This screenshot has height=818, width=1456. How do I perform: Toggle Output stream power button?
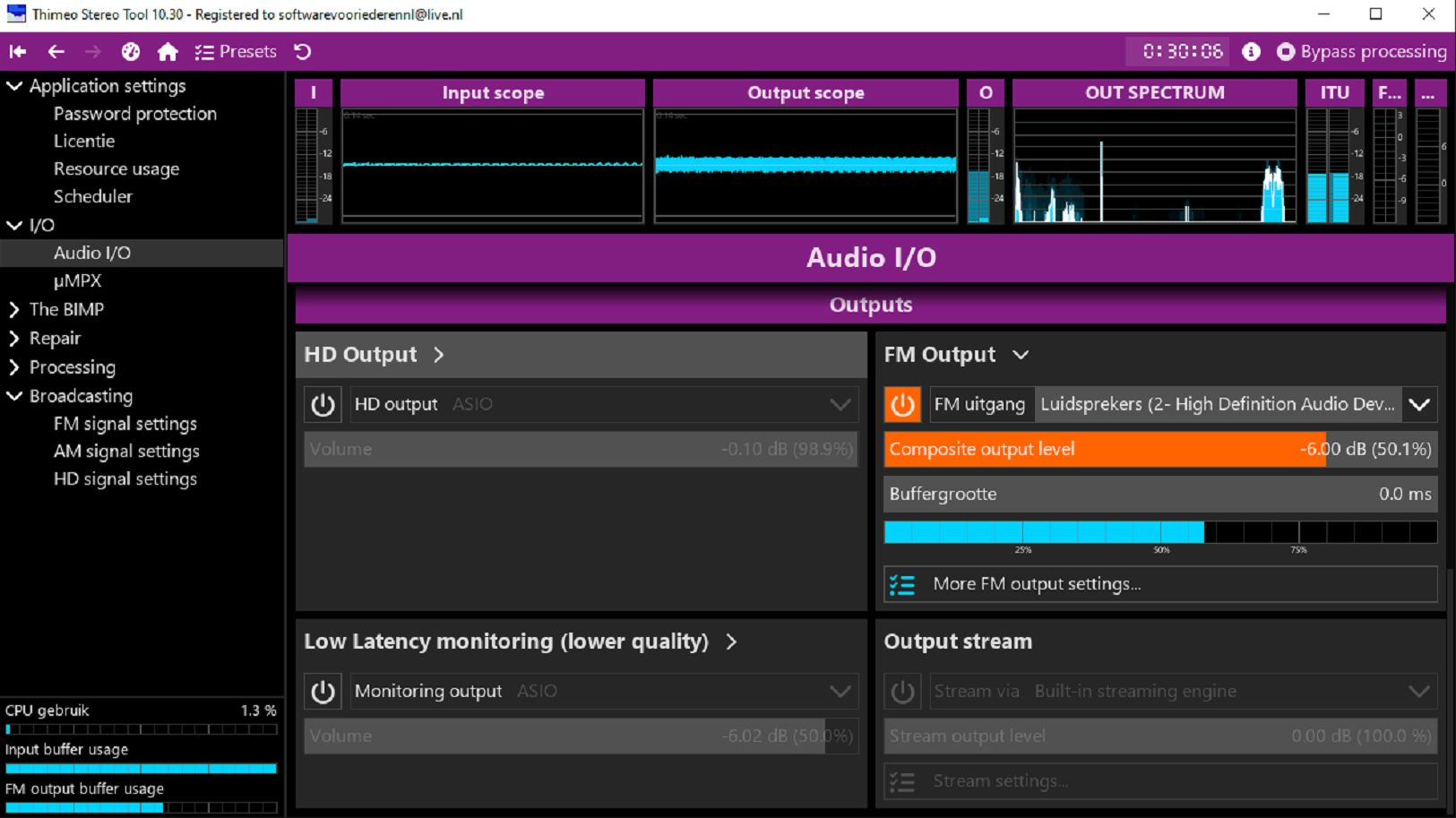click(902, 691)
